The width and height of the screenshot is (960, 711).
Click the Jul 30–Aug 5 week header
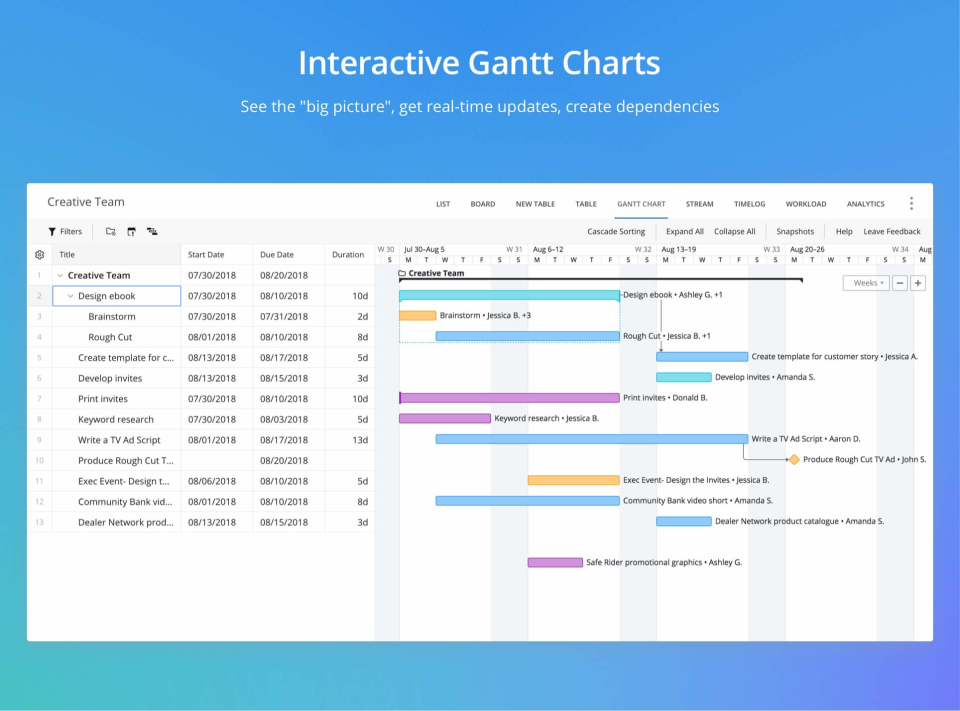[424, 249]
